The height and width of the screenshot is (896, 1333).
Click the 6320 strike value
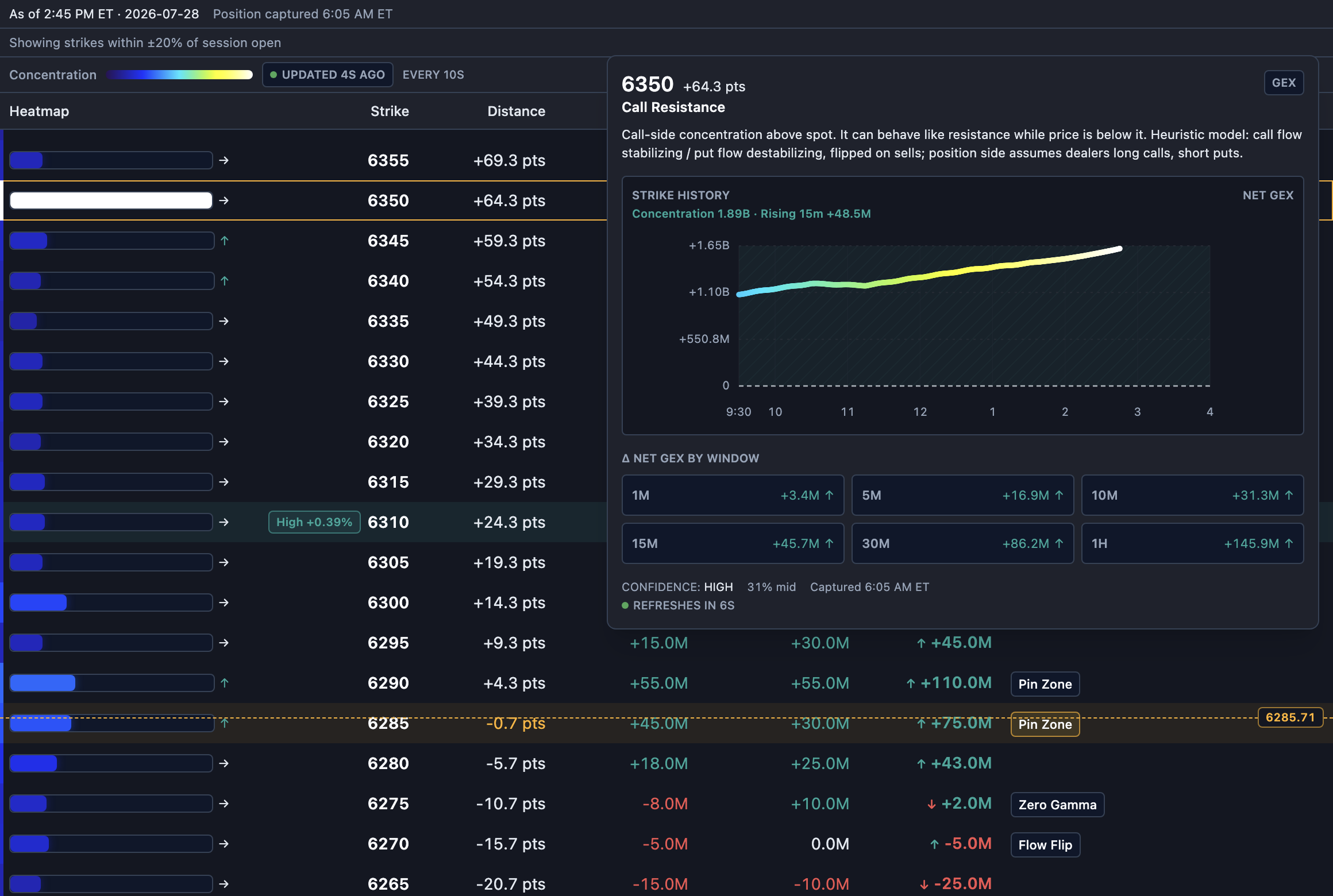(x=388, y=442)
